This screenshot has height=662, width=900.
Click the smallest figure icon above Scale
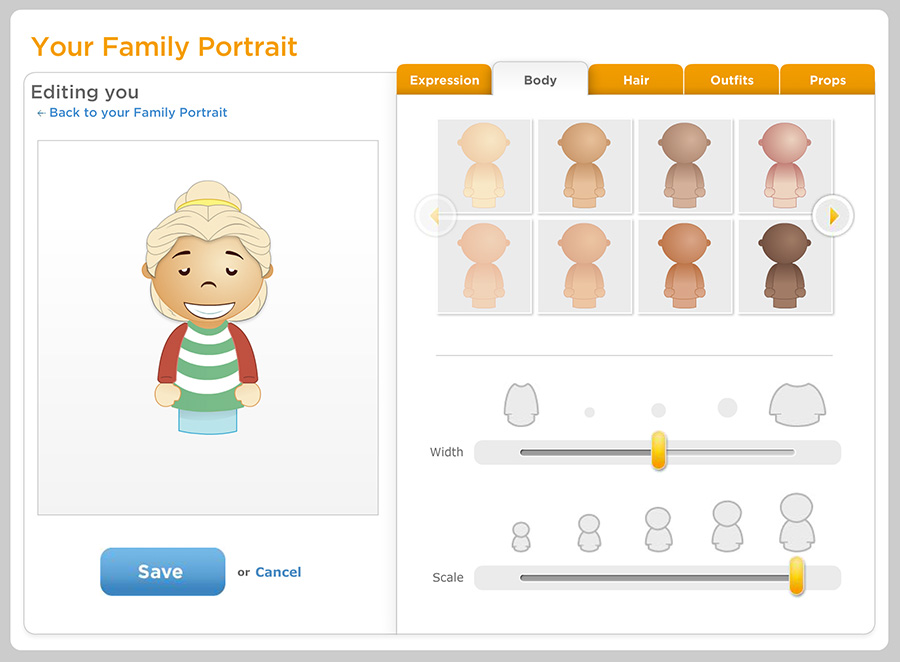click(521, 537)
